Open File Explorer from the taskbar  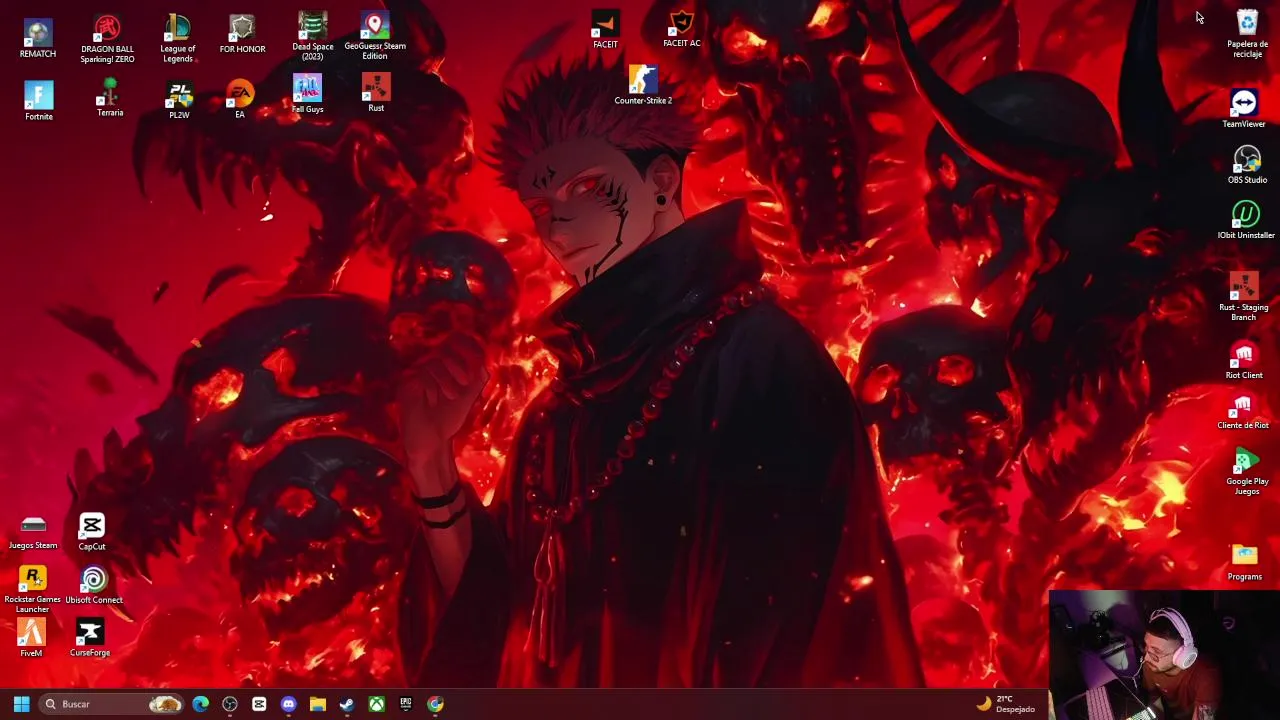[318, 704]
